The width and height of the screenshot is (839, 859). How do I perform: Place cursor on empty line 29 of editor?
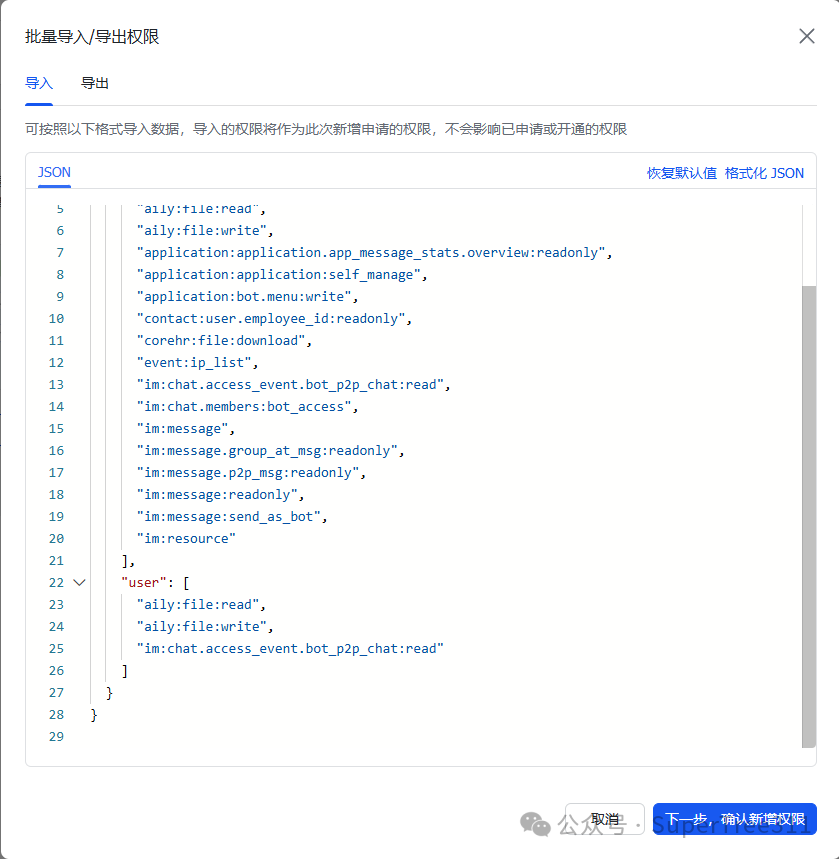pyautogui.click(x=444, y=737)
